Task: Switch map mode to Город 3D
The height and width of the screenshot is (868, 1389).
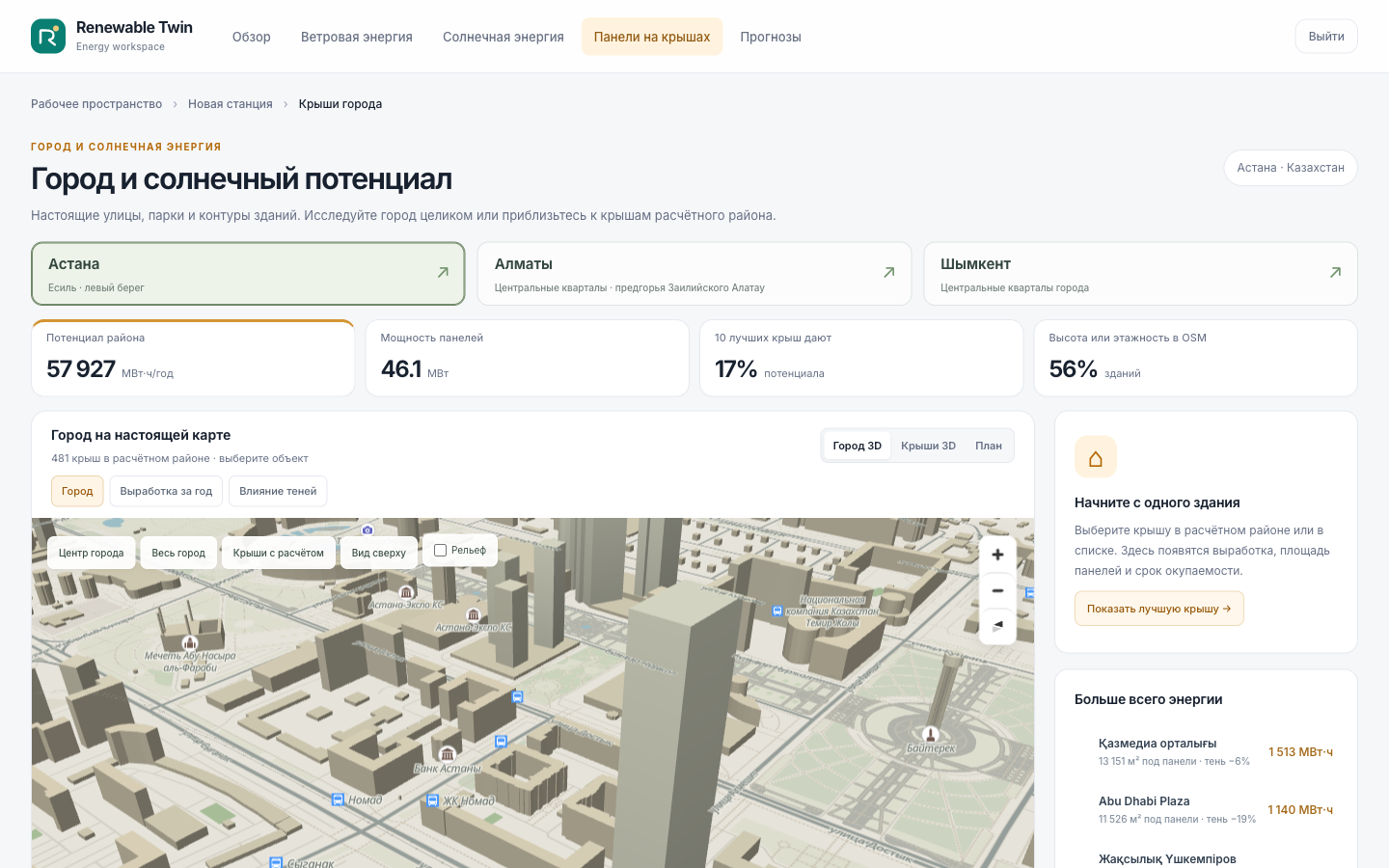Action: [857, 446]
